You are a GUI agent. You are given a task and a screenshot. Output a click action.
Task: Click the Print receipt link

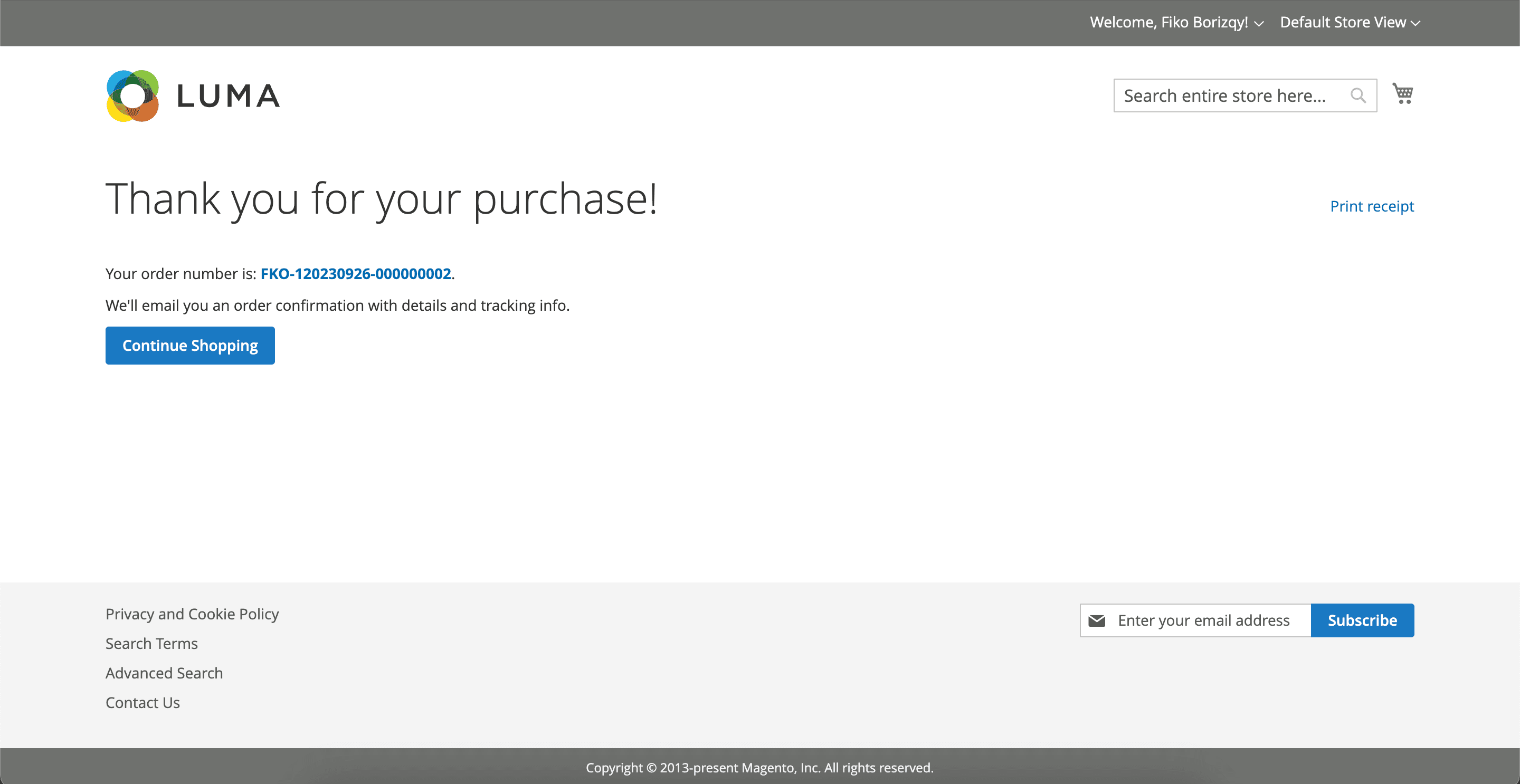coord(1371,206)
